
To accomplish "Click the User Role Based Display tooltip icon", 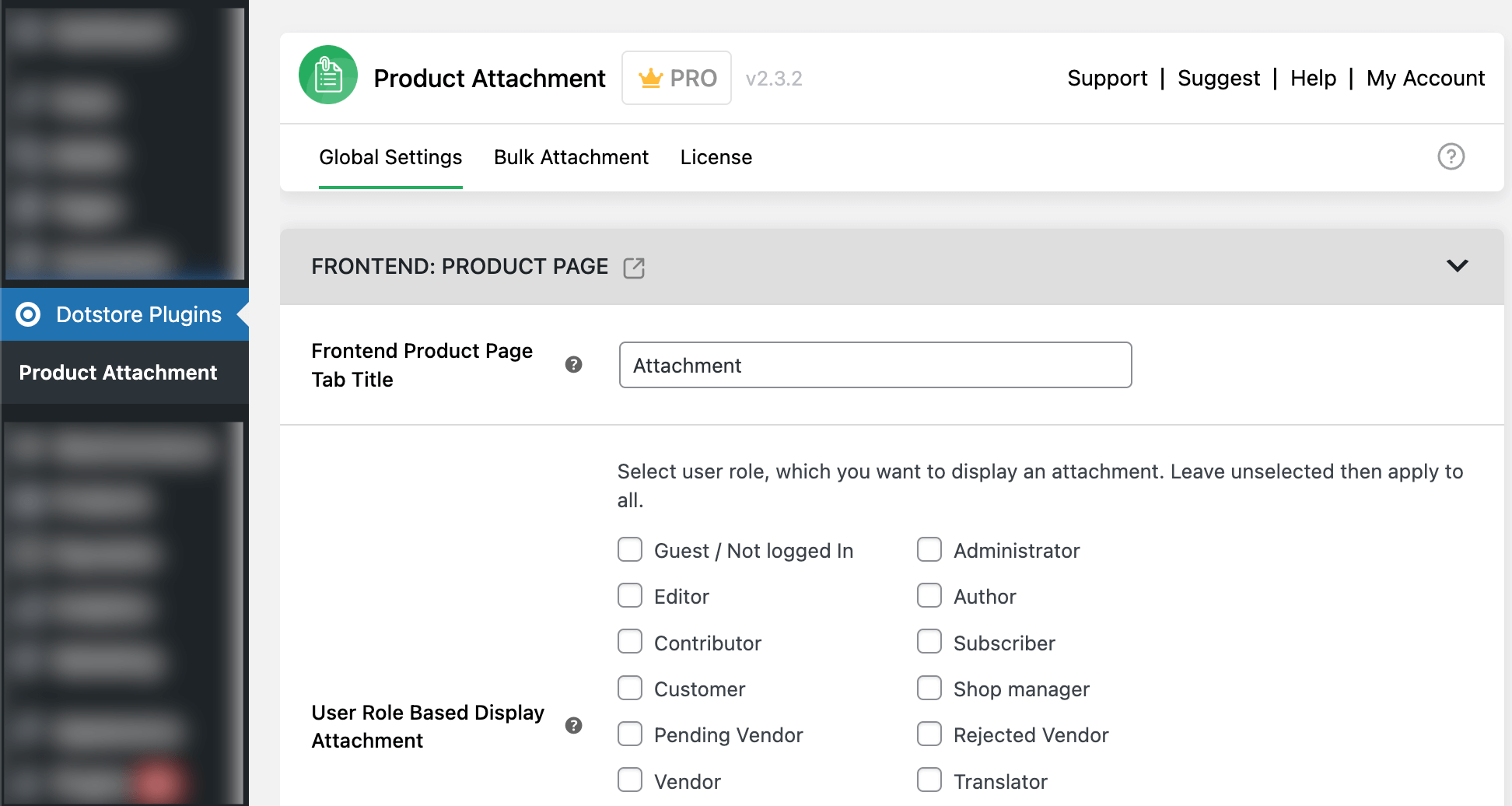I will pos(574,725).
